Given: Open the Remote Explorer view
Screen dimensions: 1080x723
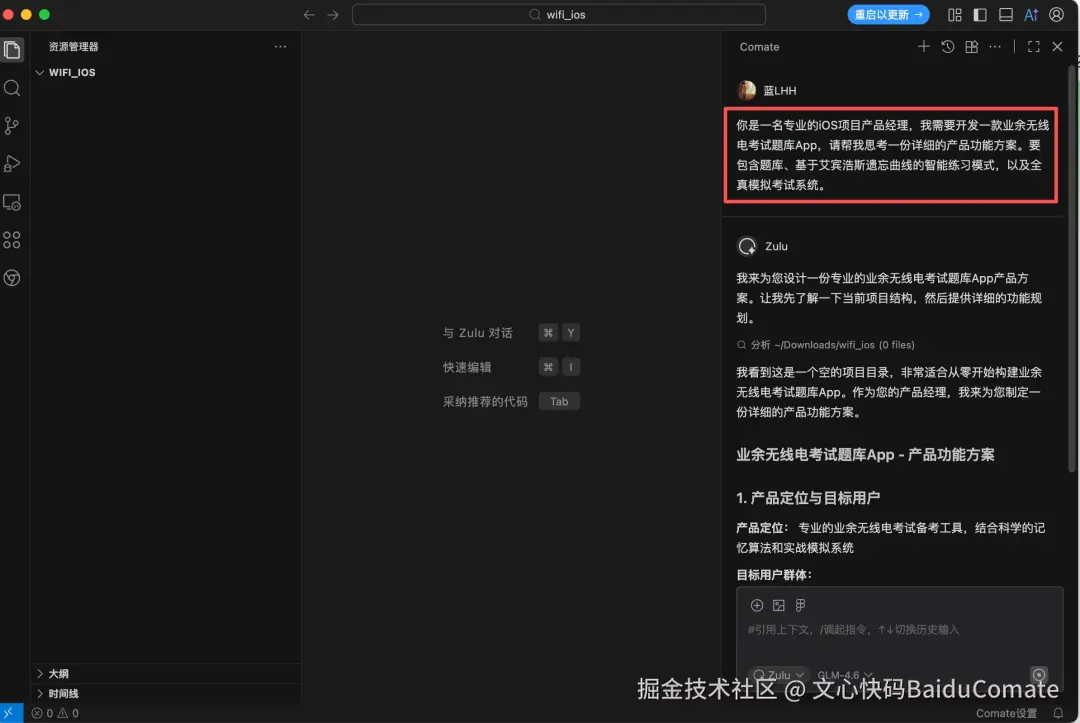Looking at the screenshot, I should (12, 202).
